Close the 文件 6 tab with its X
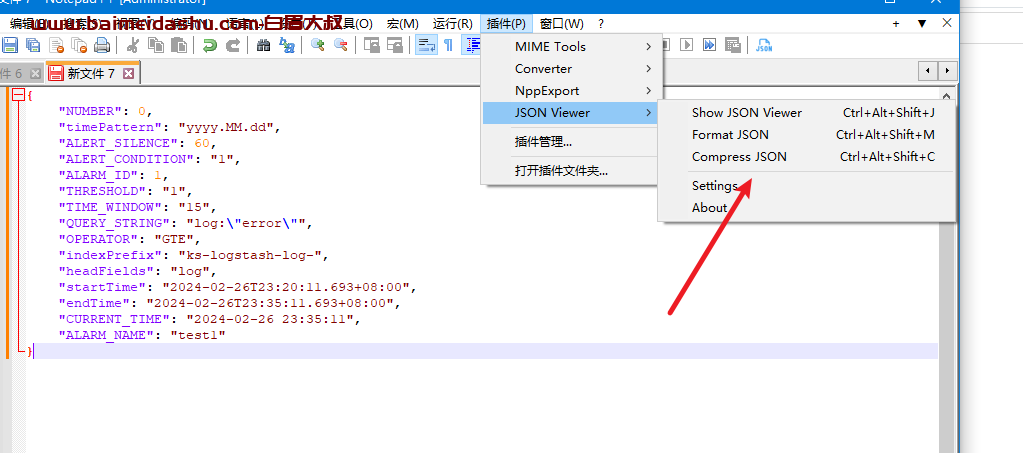Image resolution: width=1023 pixels, height=453 pixels. (35, 73)
